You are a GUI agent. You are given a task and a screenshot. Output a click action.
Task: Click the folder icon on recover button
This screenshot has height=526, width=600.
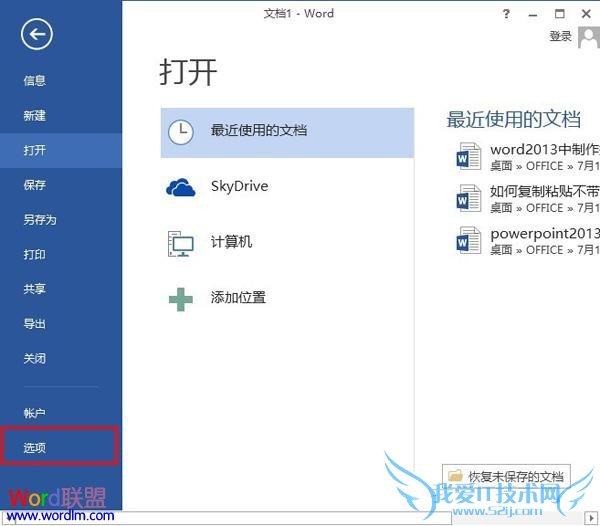pyautogui.click(x=455, y=476)
